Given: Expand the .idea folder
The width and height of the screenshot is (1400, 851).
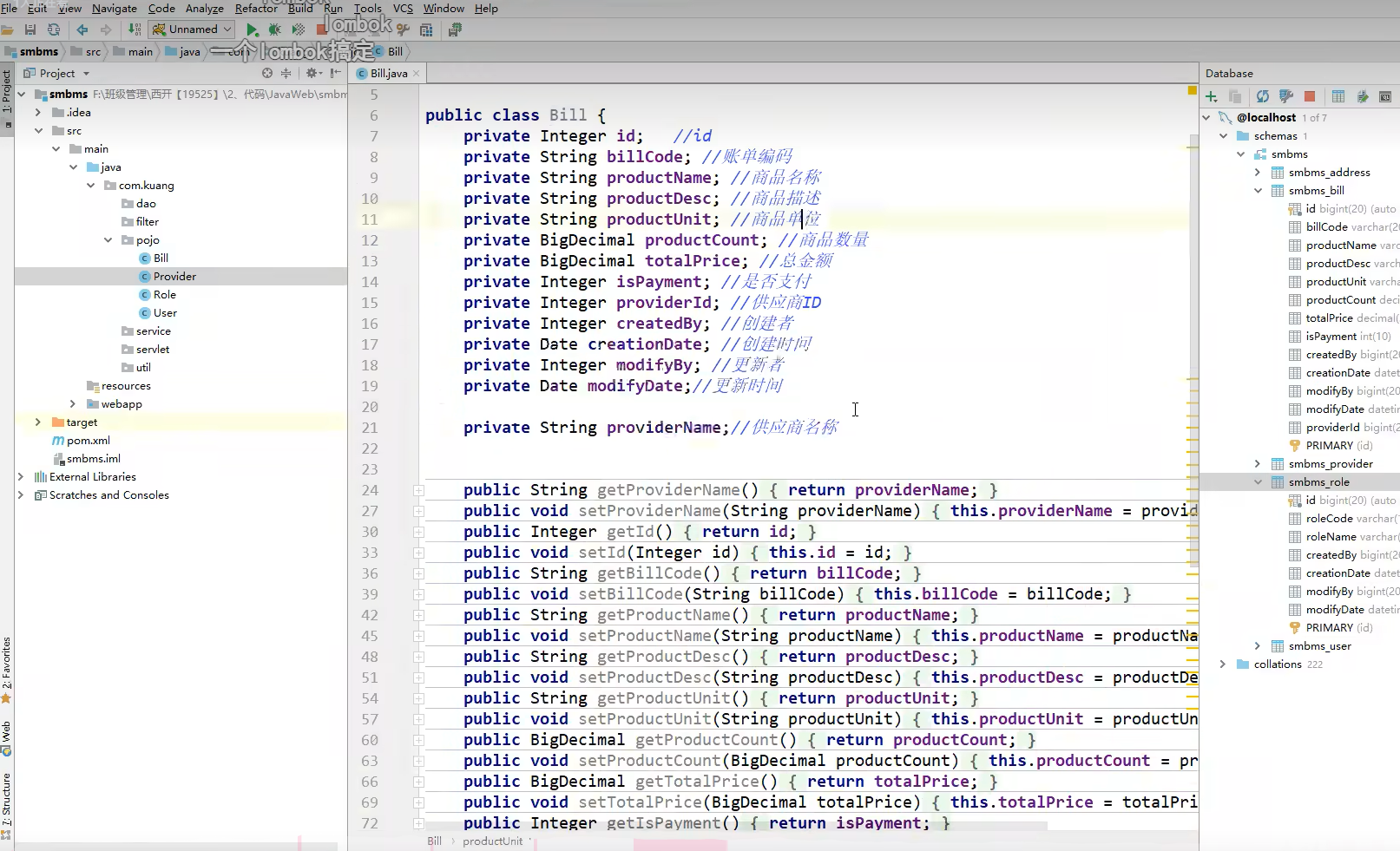Looking at the screenshot, I should (x=38, y=112).
